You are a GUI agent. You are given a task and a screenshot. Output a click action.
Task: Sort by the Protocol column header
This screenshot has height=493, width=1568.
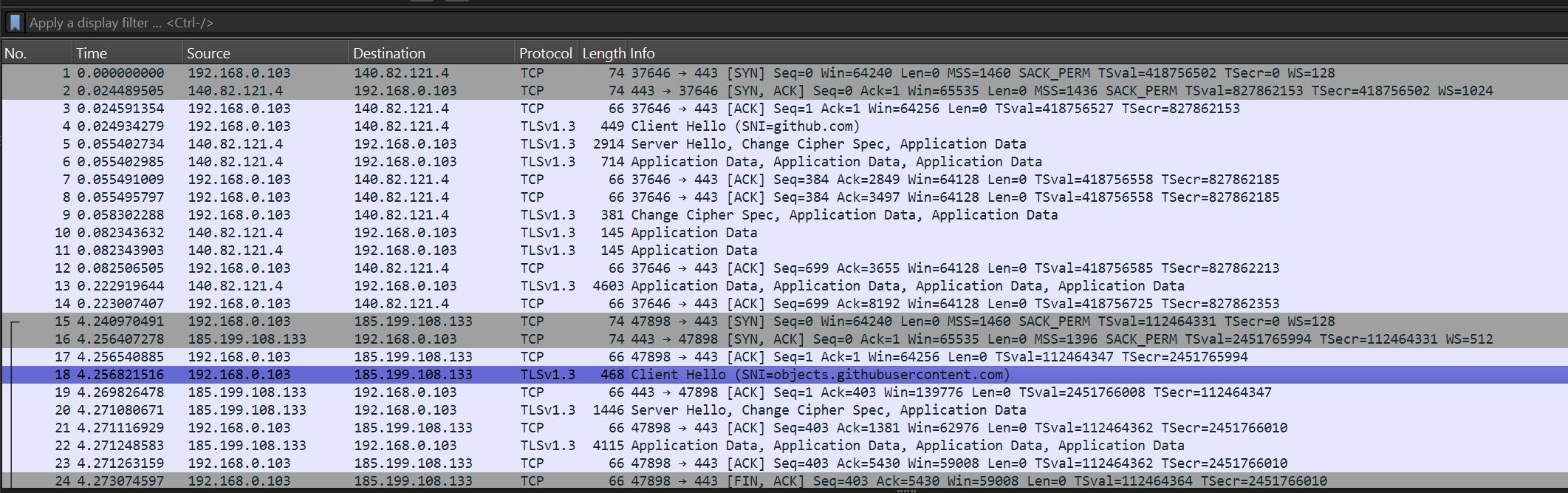pos(545,53)
